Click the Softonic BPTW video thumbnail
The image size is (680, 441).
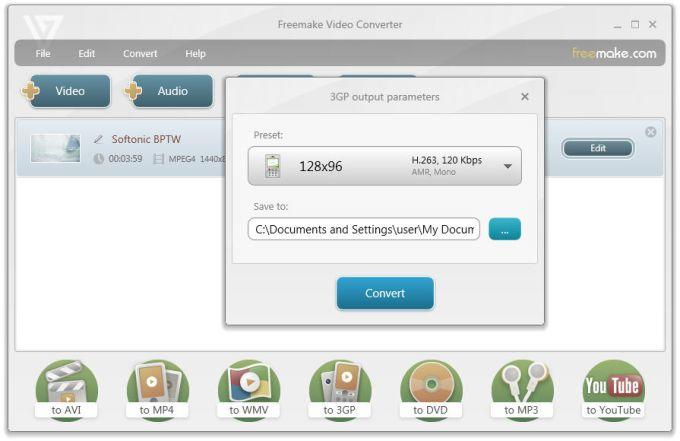[56, 148]
